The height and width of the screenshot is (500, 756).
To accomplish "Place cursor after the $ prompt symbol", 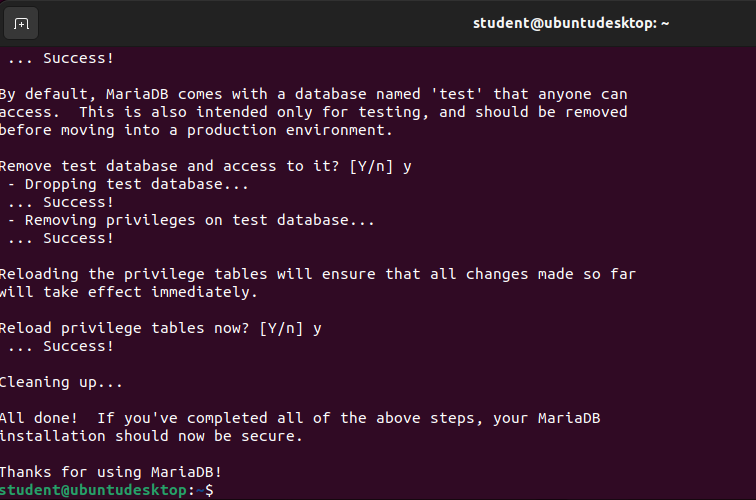I will (219, 490).
